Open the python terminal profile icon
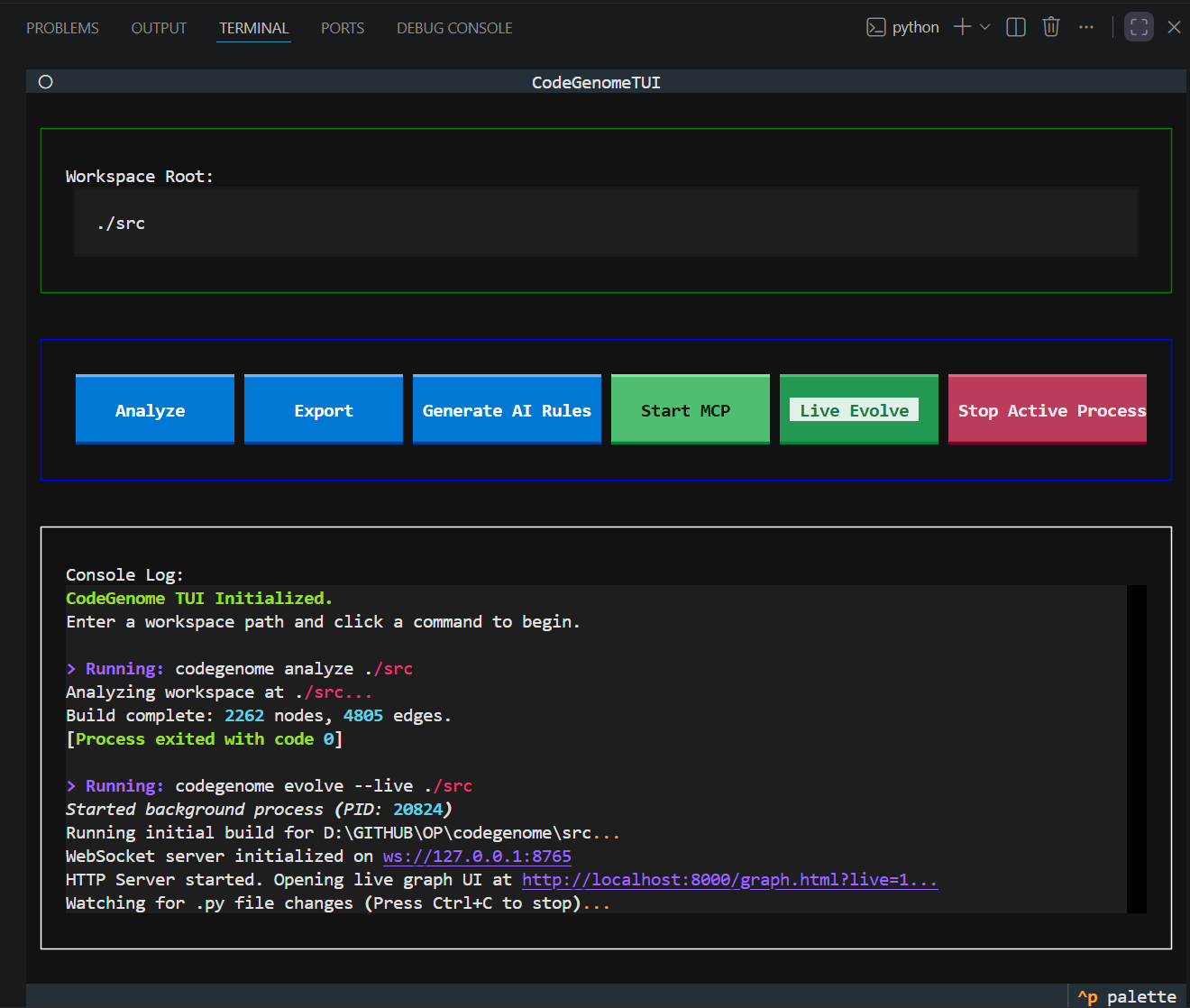1190x1008 pixels. point(875,27)
